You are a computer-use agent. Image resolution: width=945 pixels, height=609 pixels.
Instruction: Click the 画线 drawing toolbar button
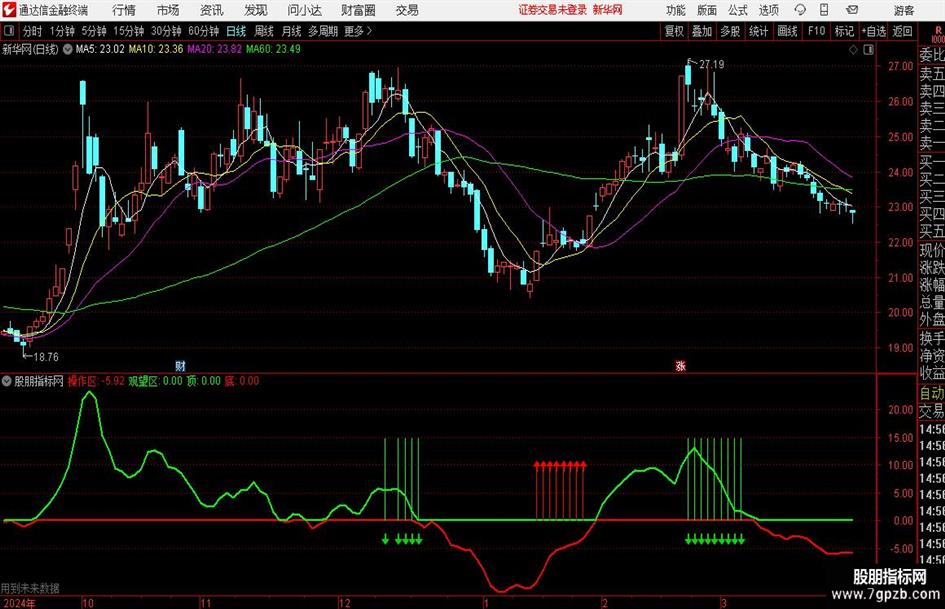coord(787,31)
